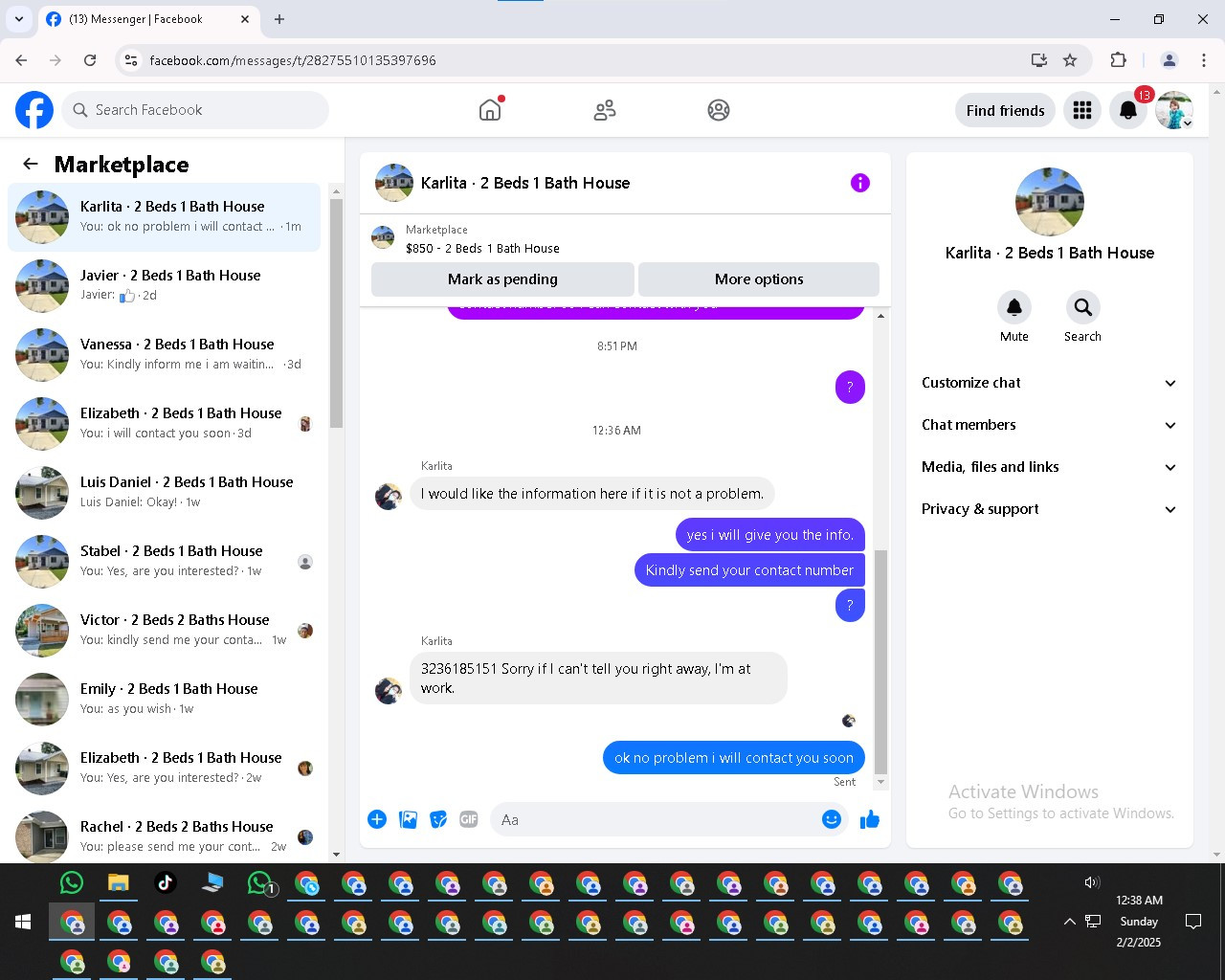
Task: Open Javier 2 Beds 1 Bath House chat
Action: pos(164,285)
